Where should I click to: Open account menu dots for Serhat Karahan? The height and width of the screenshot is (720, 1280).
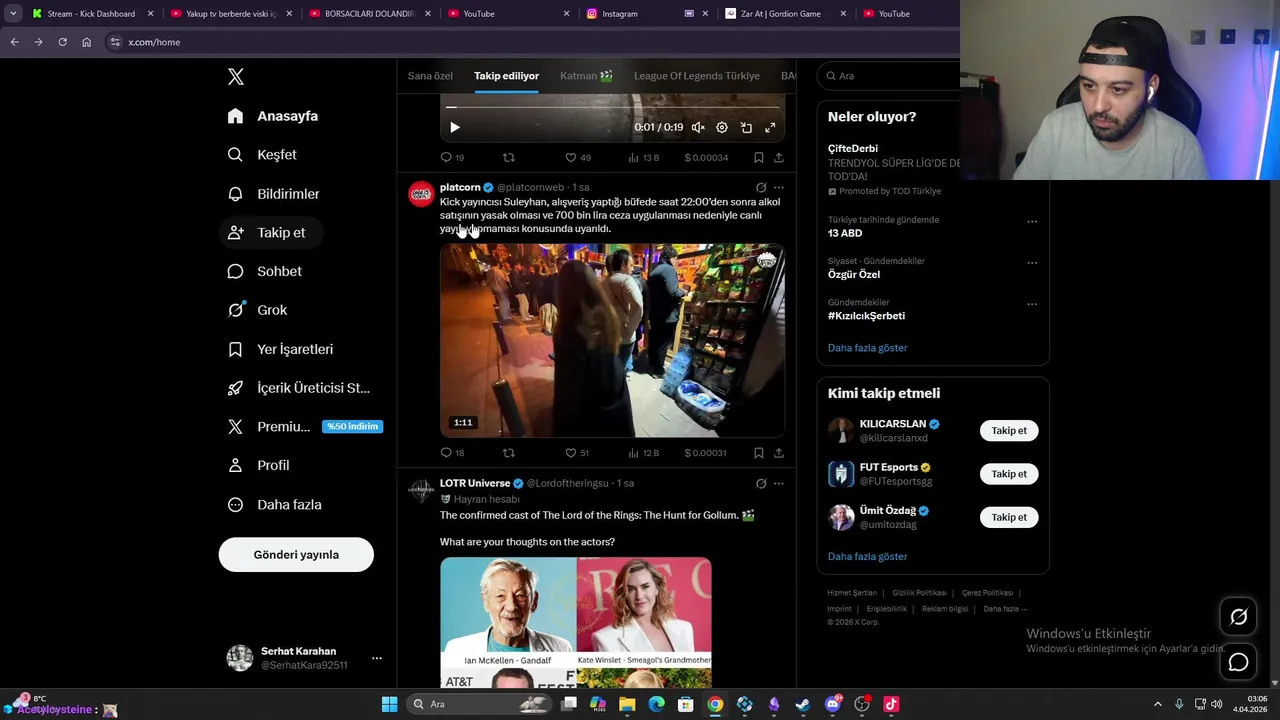tap(376, 658)
